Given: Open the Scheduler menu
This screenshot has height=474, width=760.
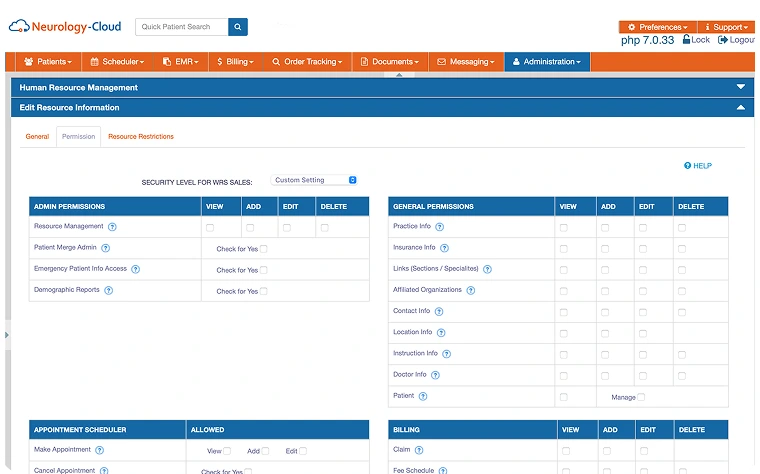Looking at the screenshot, I should pos(117,62).
